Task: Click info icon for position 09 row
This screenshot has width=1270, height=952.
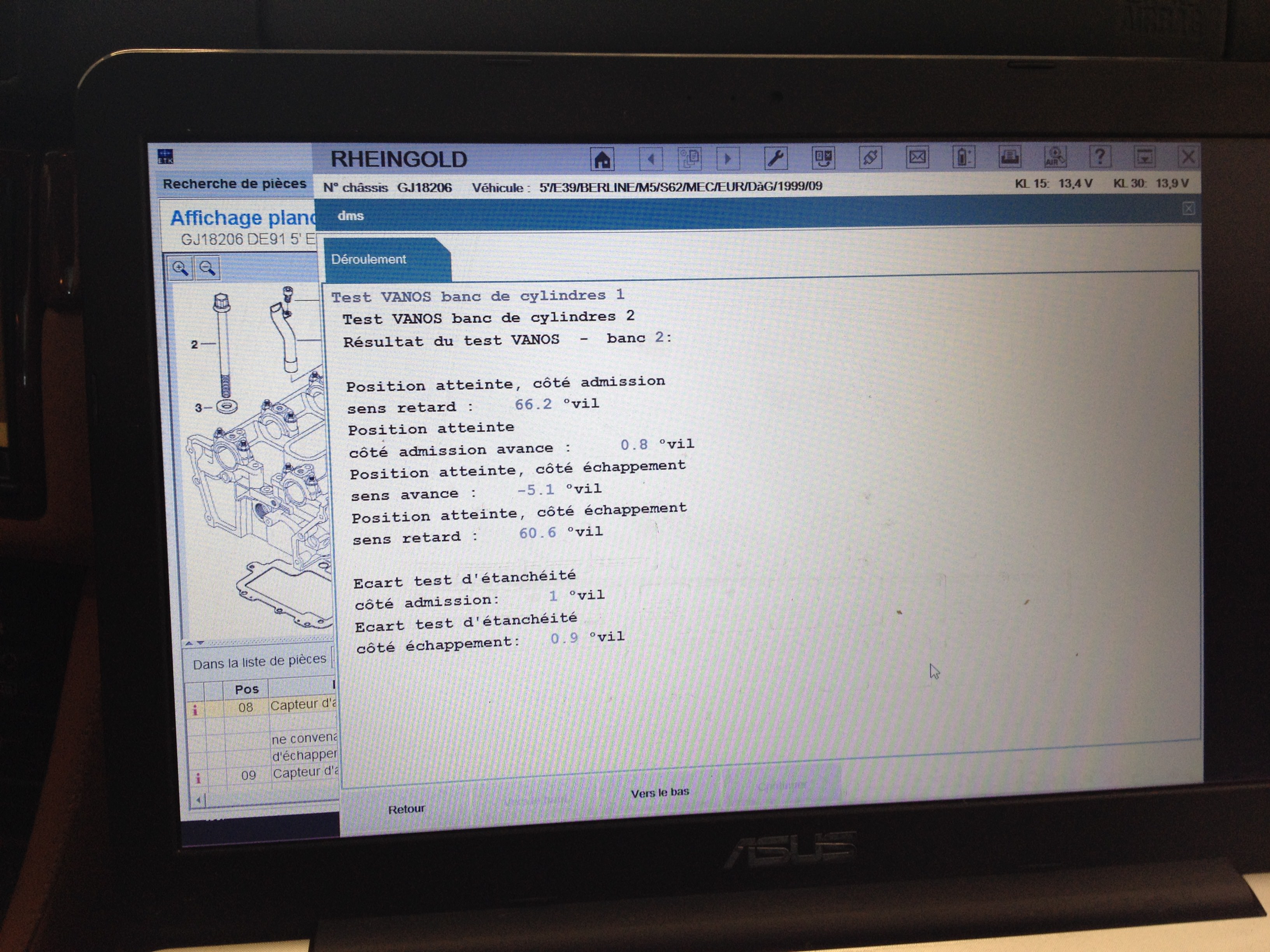Action: click(198, 777)
